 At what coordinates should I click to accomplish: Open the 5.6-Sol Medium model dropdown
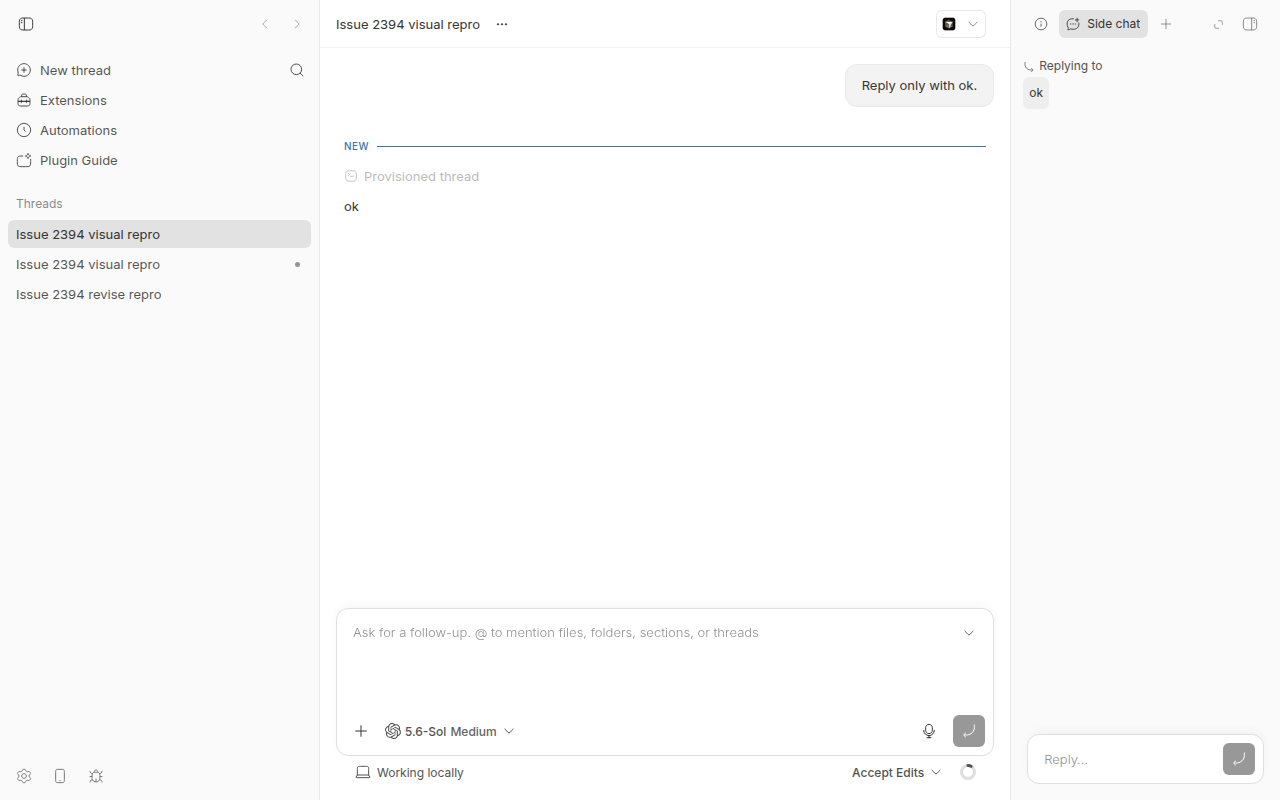[x=450, y=731]
